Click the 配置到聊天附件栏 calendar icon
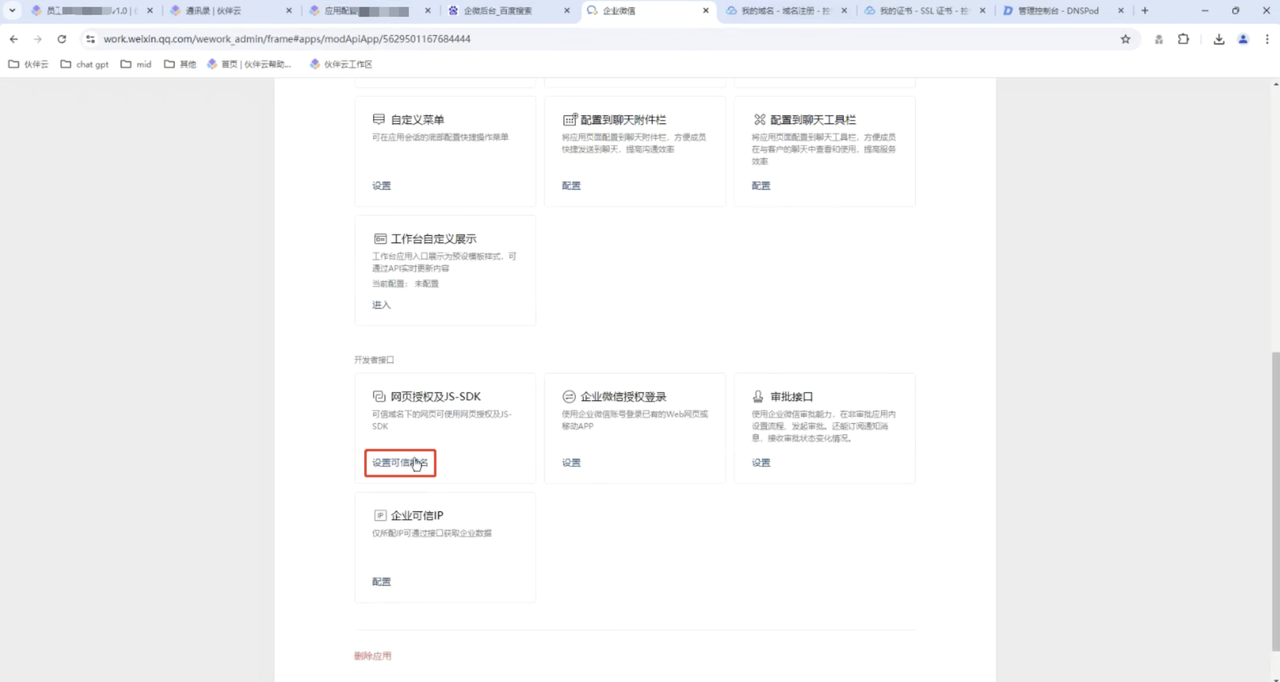This screenshot has width=1280, height=682. 569,120
